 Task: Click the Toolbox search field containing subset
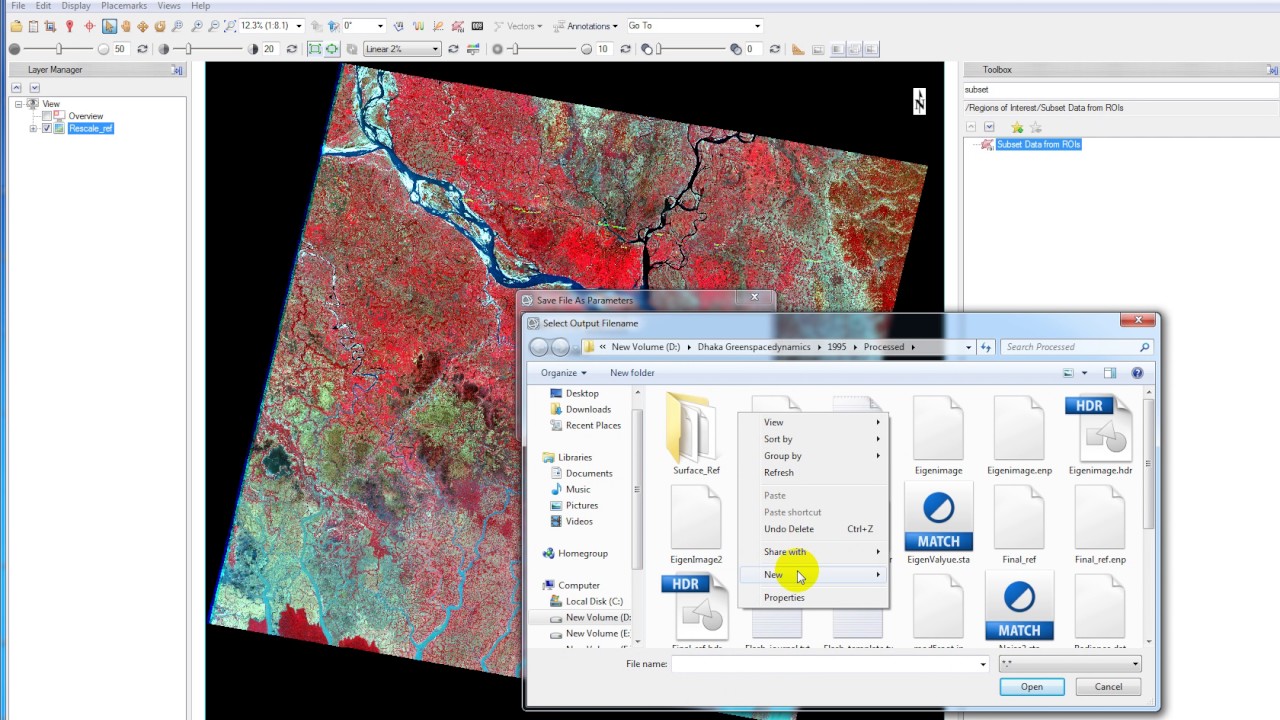click(1120, 90)
